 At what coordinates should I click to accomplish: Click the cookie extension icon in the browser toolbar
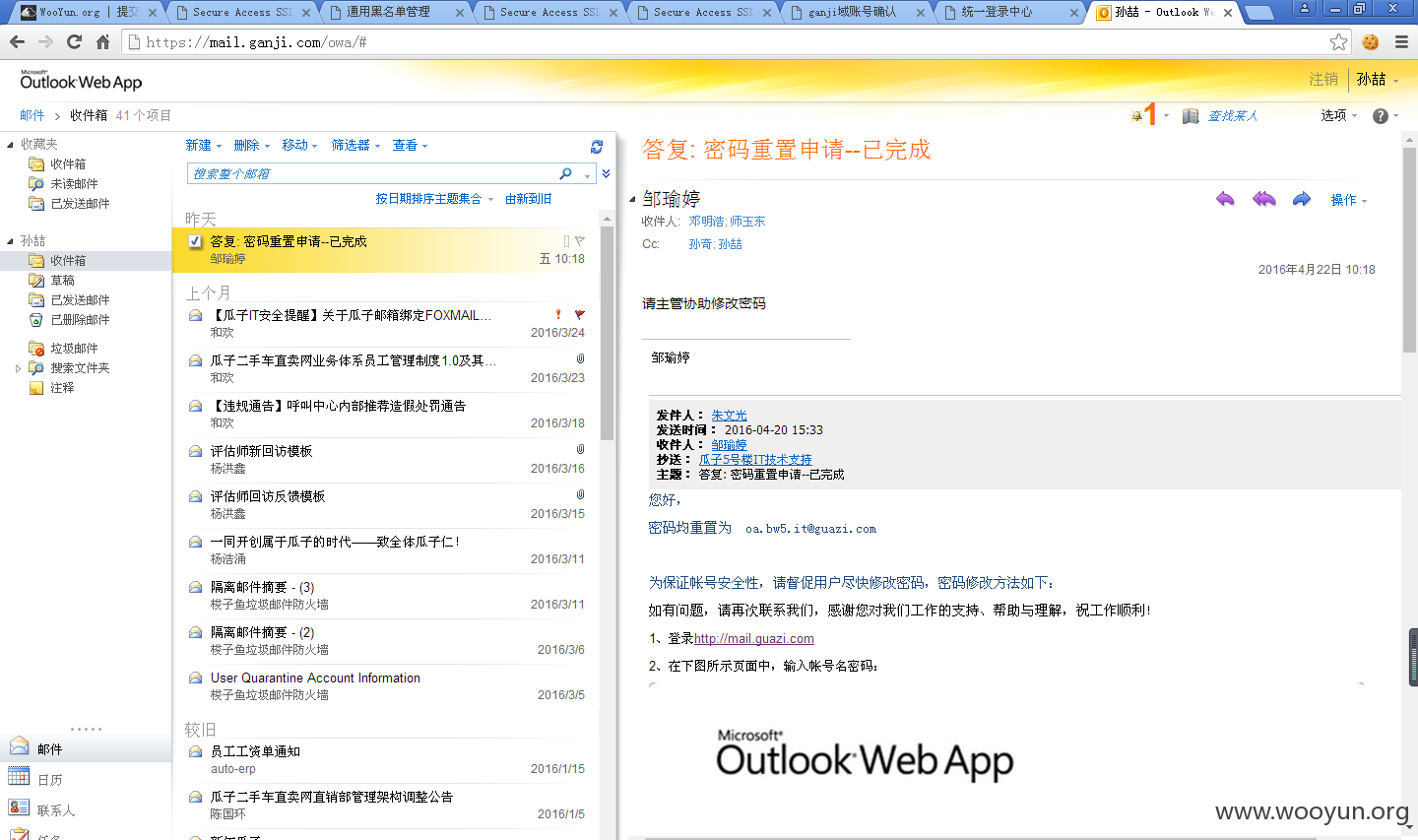coord(1371,41)
